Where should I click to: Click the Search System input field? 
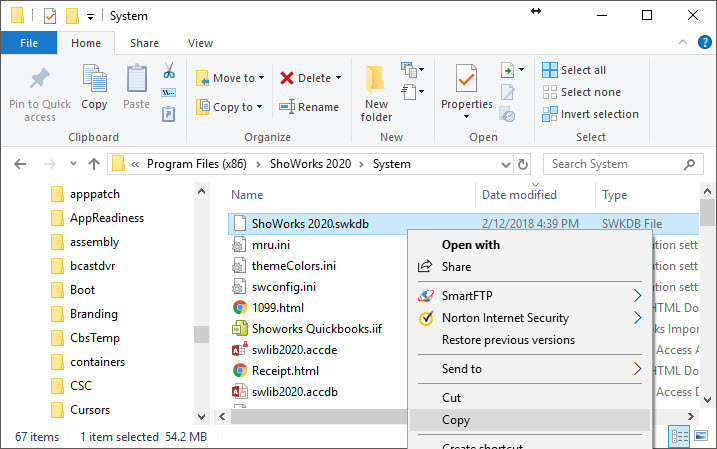click(623, 164)
